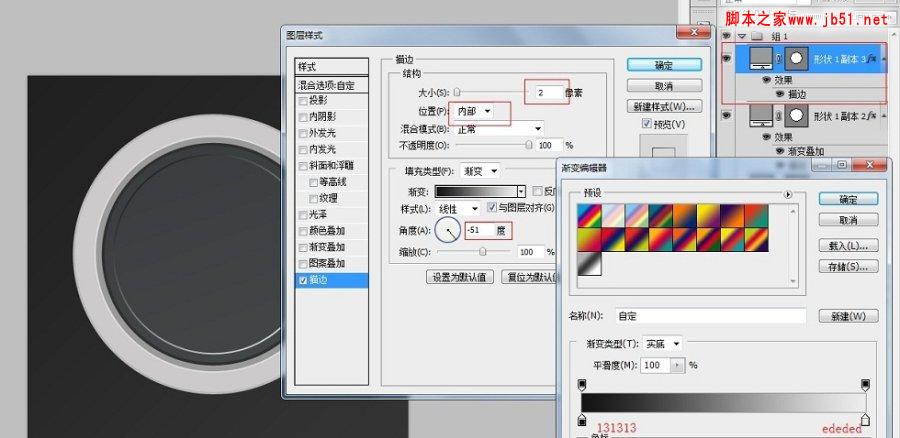The height and width of the screenshot is (438, 900).
Task: Open the 渐变叠加 row in style list
Action: [331, 247]
